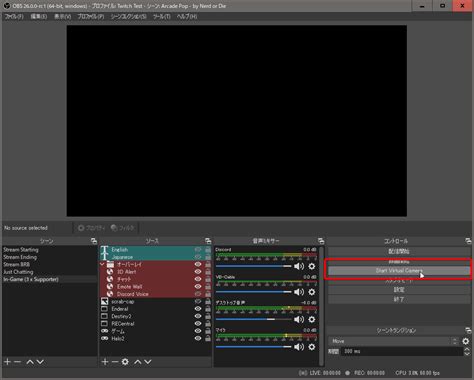
Task: Click the 3D Alert browser source icon
Action: click(x=110, y=272)
